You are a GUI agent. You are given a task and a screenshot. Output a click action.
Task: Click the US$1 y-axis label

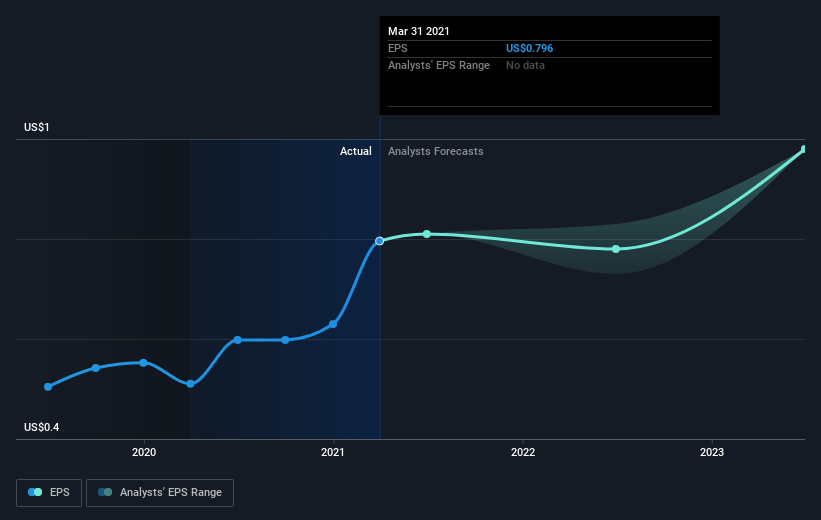(x=37, y=127)
